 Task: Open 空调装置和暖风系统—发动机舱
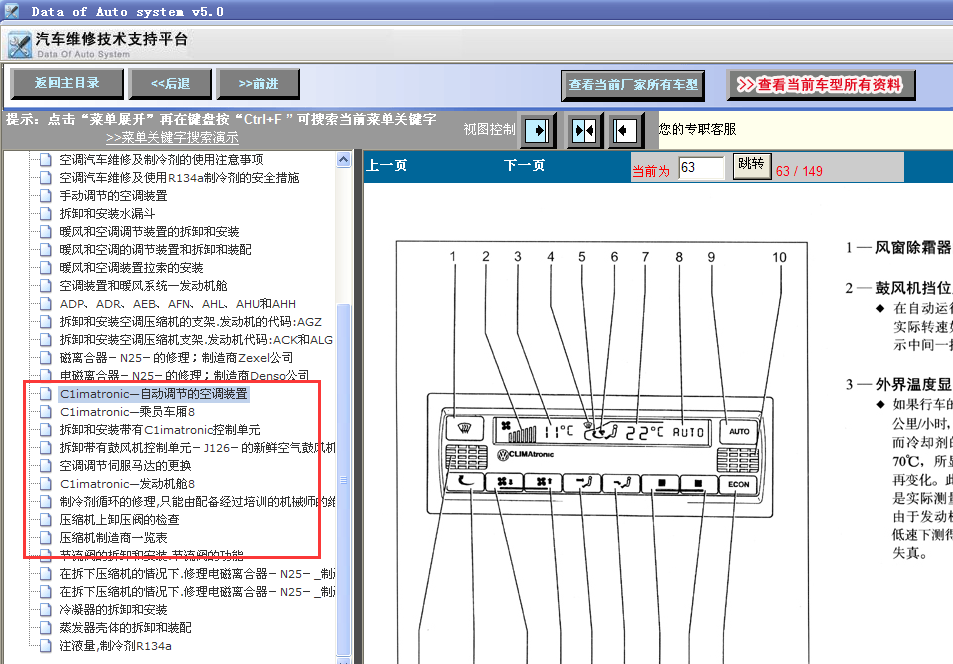[143, 286]
